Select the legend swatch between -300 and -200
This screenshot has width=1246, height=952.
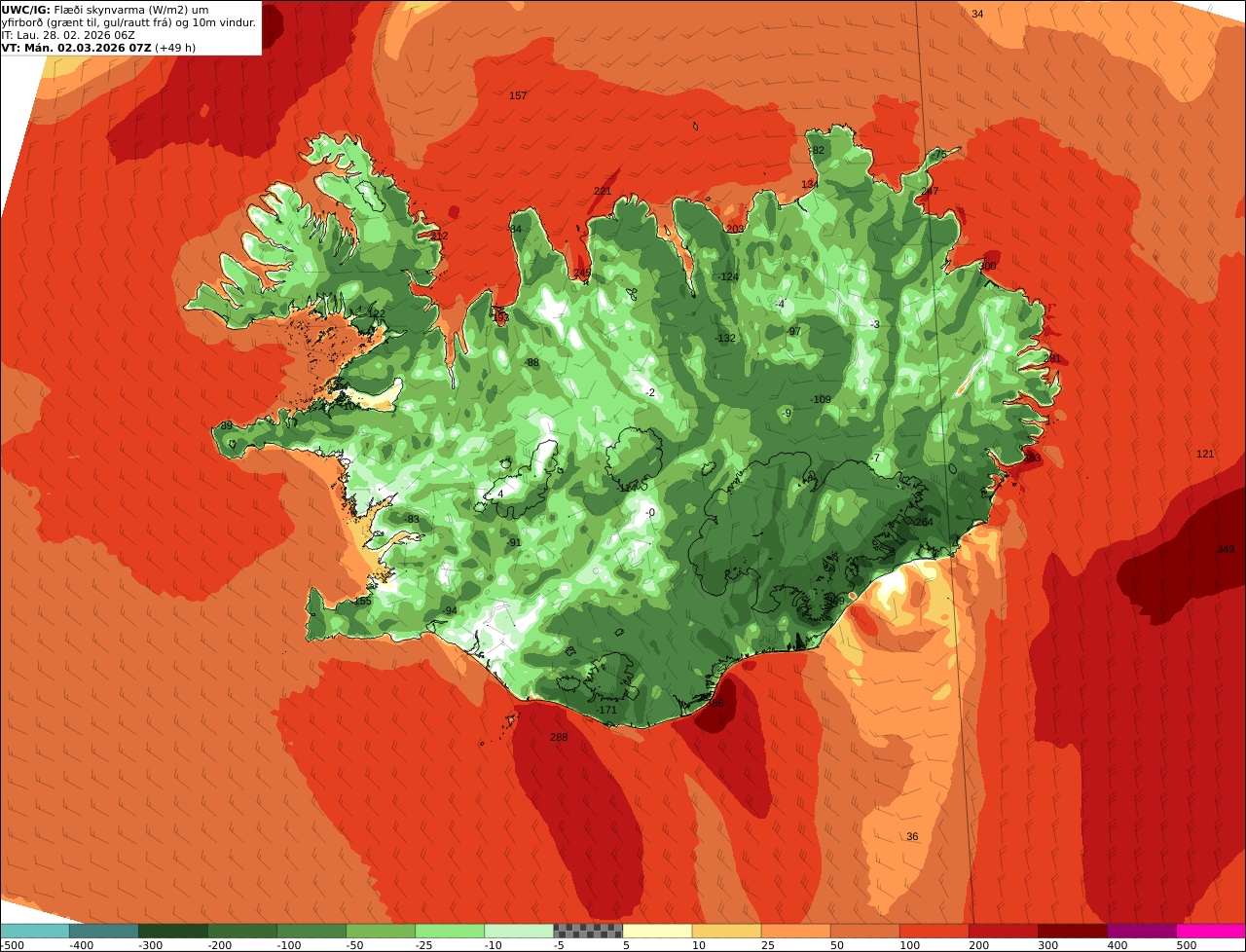173,931
